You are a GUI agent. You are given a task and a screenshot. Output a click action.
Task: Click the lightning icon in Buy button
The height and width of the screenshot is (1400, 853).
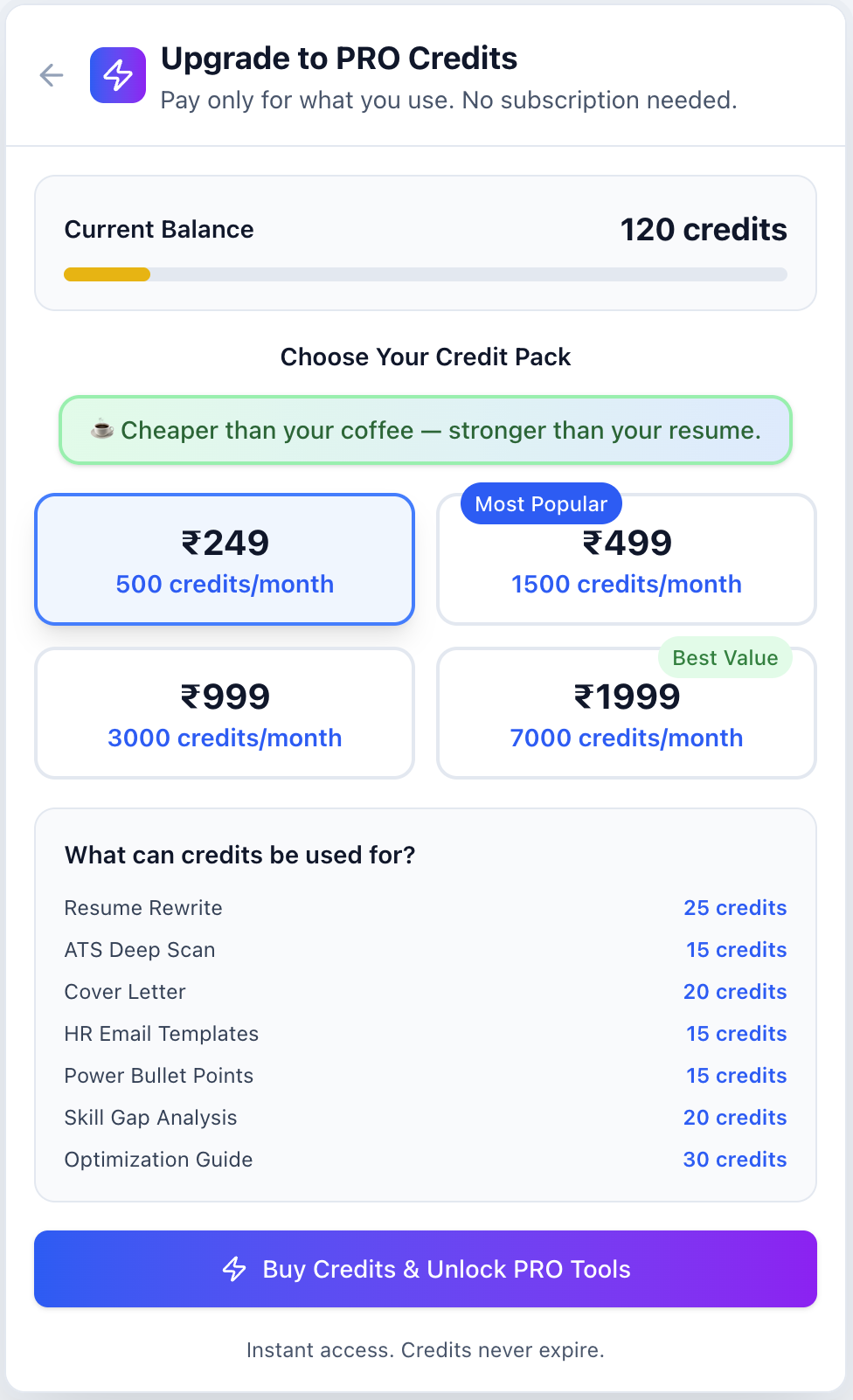[x=234, y=1269]
